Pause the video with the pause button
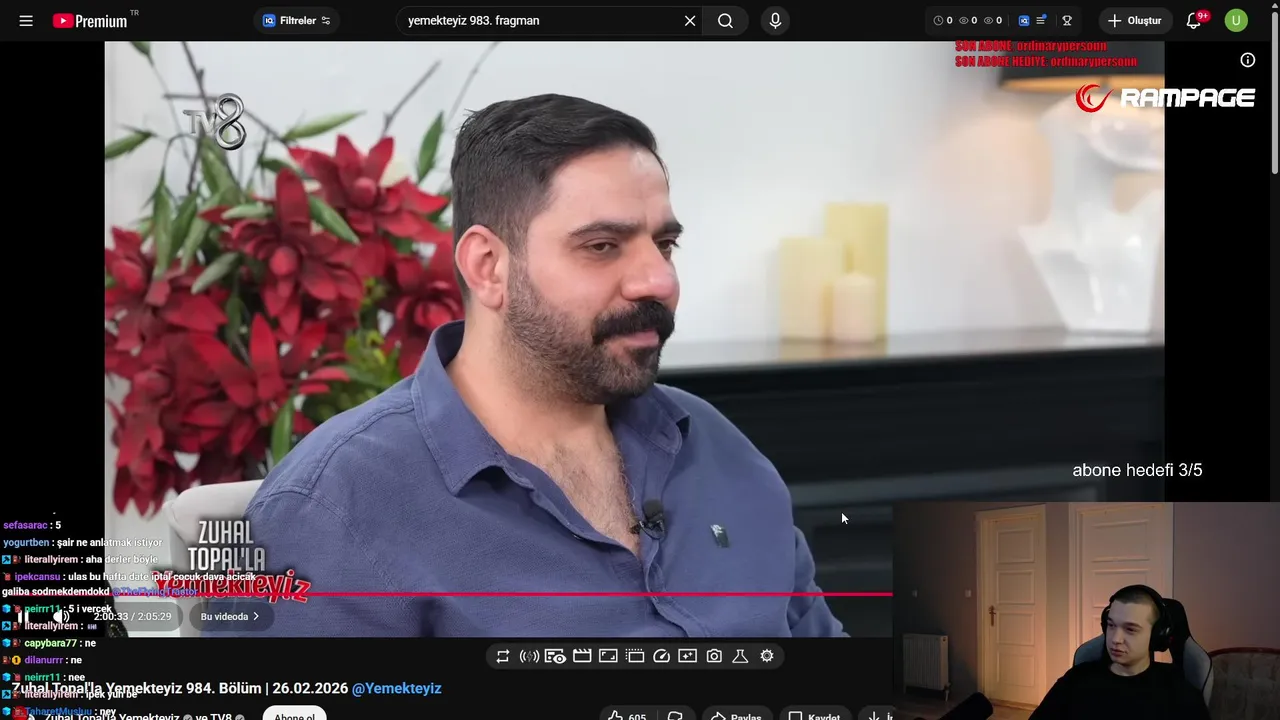 pyautogui.click(x=22, y=616)
